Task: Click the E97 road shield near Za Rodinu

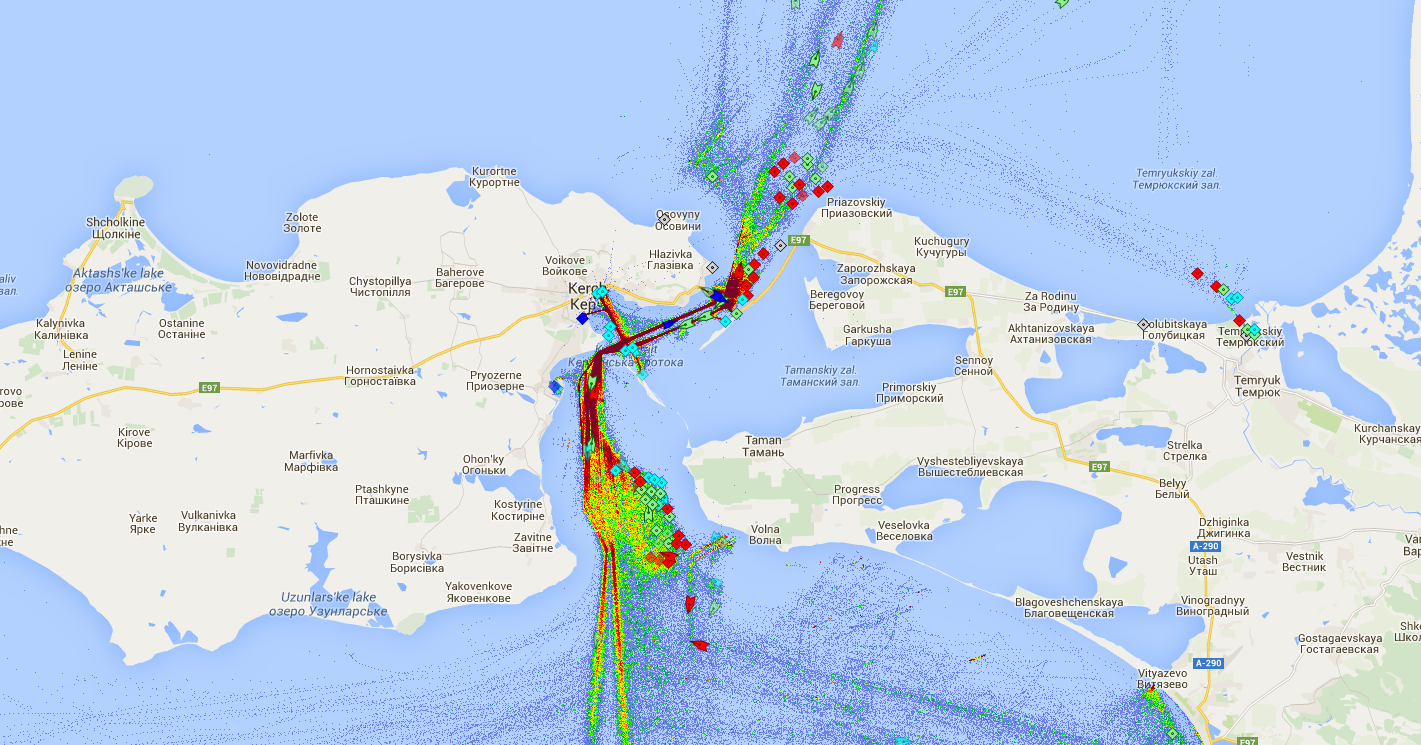Action: (x=956, y=291)
